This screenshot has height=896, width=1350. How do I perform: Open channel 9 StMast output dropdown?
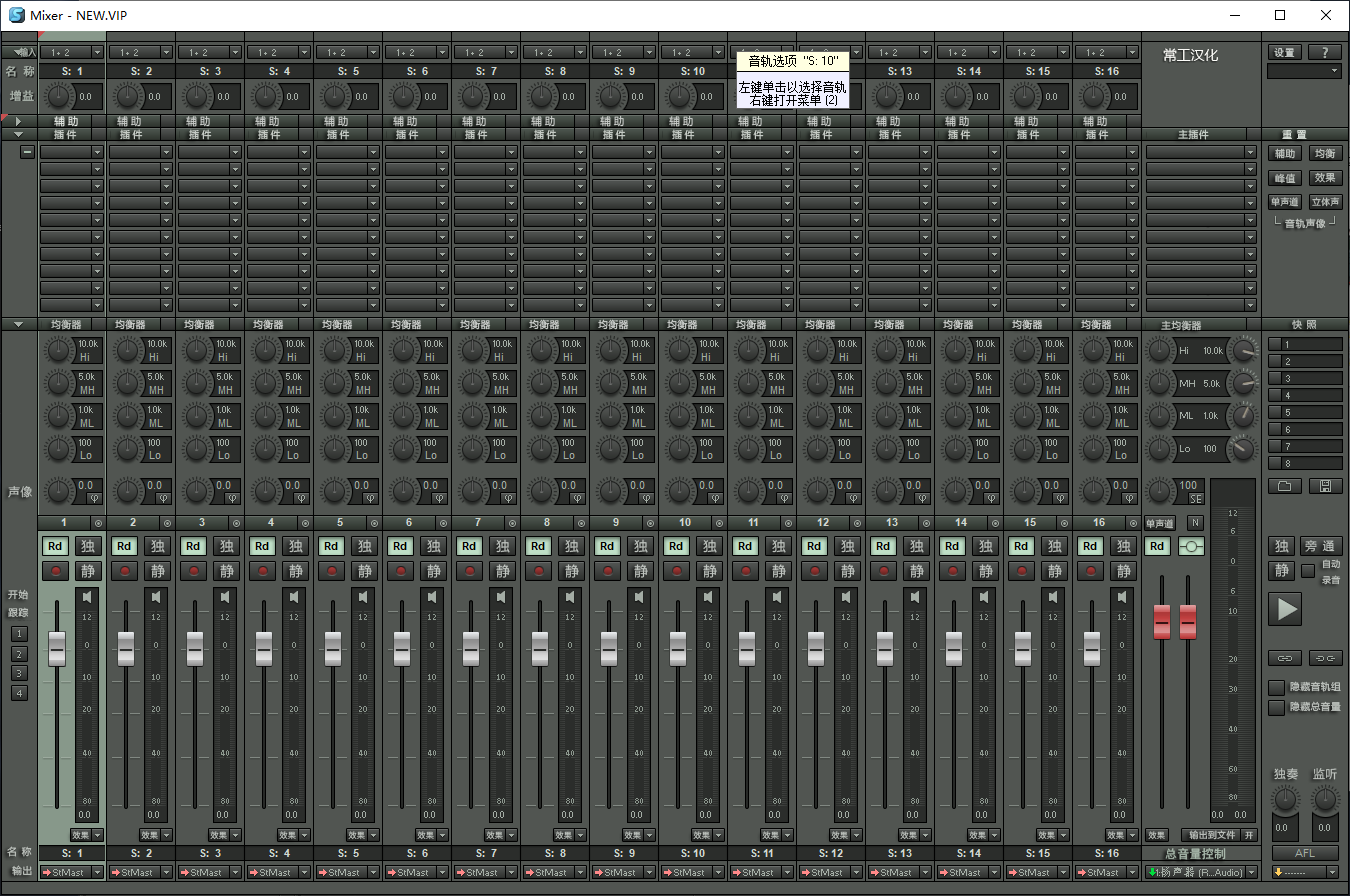point(650,872)
